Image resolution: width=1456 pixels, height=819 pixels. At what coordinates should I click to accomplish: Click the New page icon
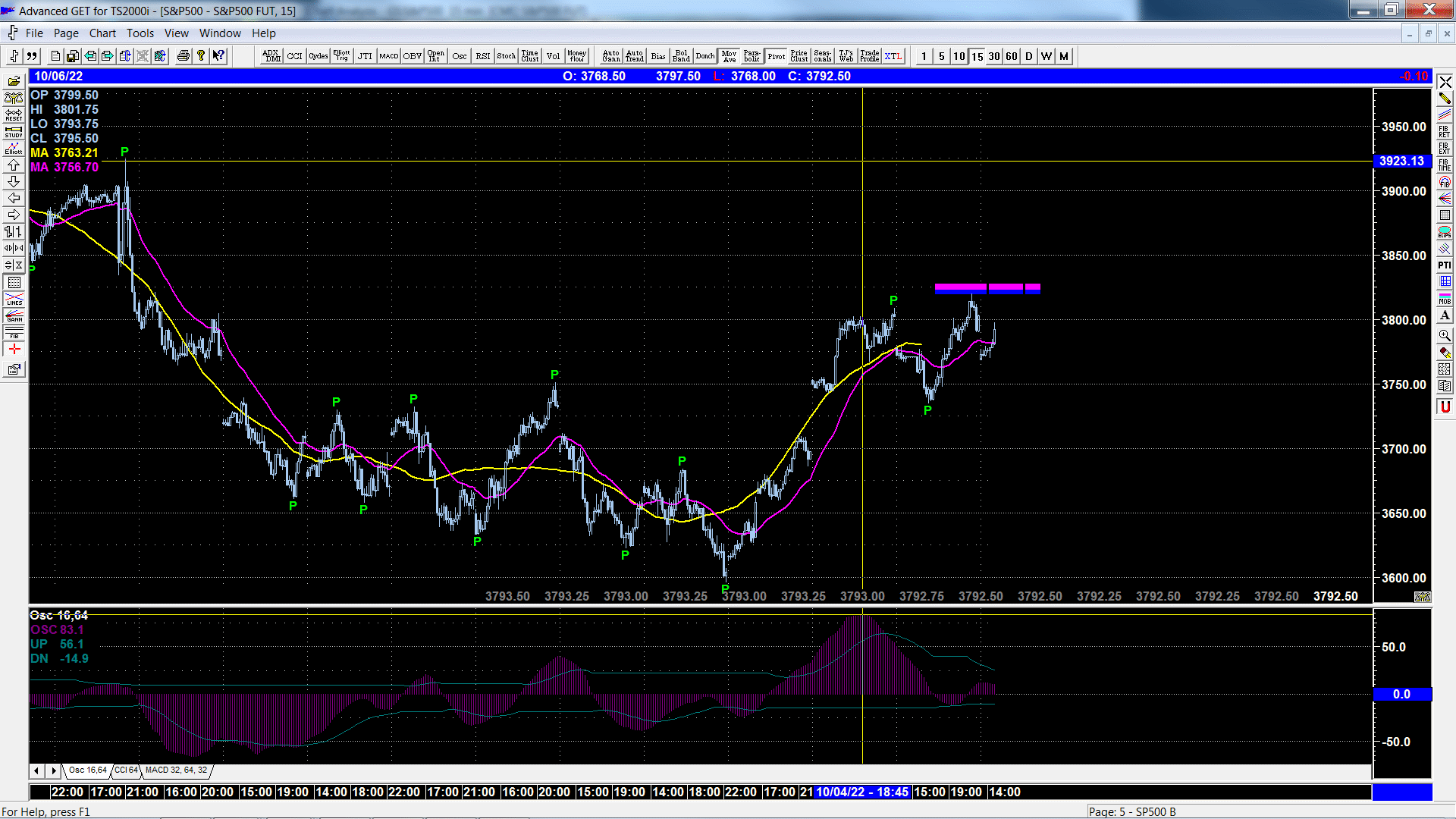tap(55, 56)
